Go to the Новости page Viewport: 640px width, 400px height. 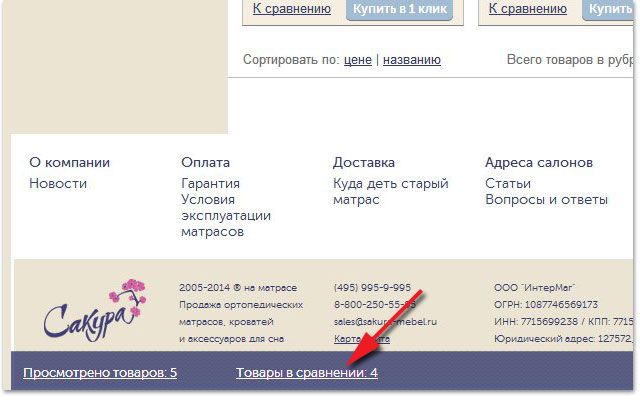(58, 184)
